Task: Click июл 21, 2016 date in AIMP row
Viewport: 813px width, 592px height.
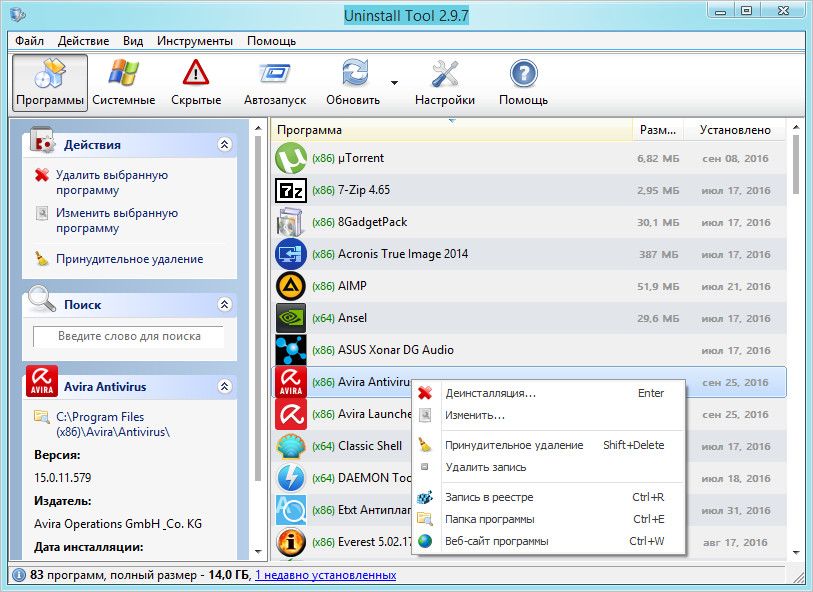Action: pyautogui.click(x=736, y=287)
